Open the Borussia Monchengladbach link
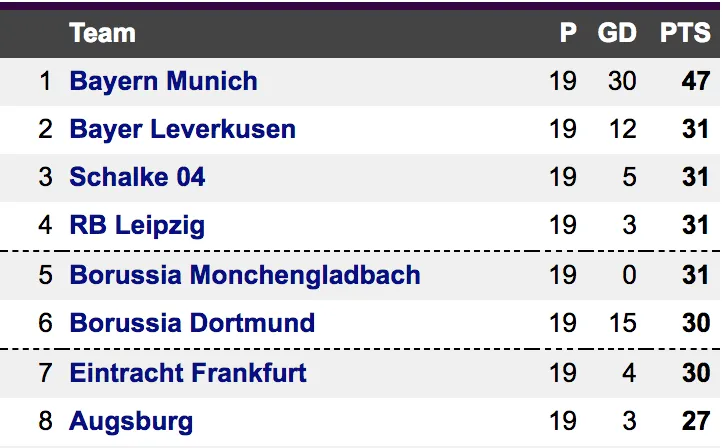Screen dimensions: 722x448 coord(244,275)
